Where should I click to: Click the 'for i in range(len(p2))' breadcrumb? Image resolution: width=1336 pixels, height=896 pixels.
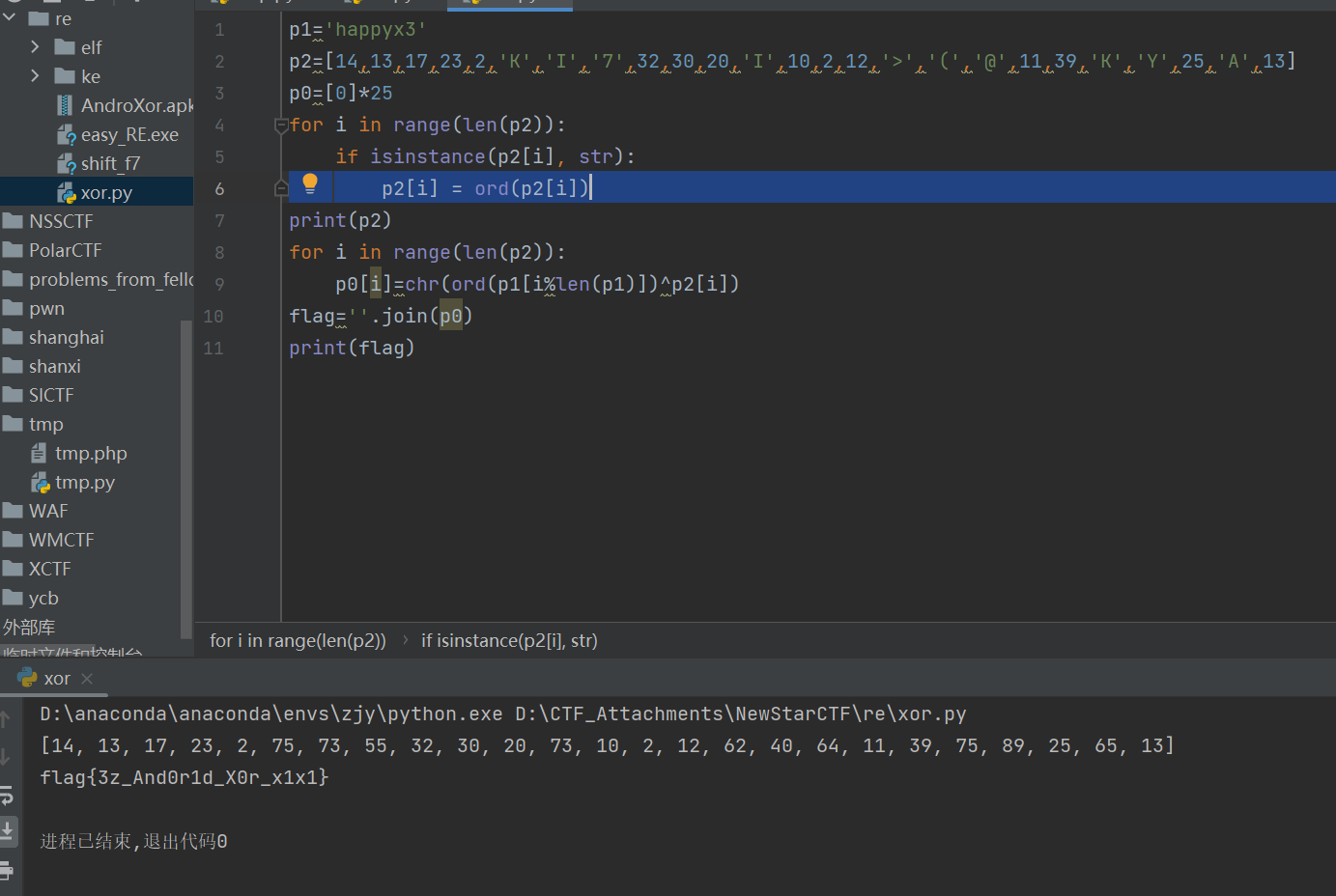pyautogui.click(x=298, y=640)
